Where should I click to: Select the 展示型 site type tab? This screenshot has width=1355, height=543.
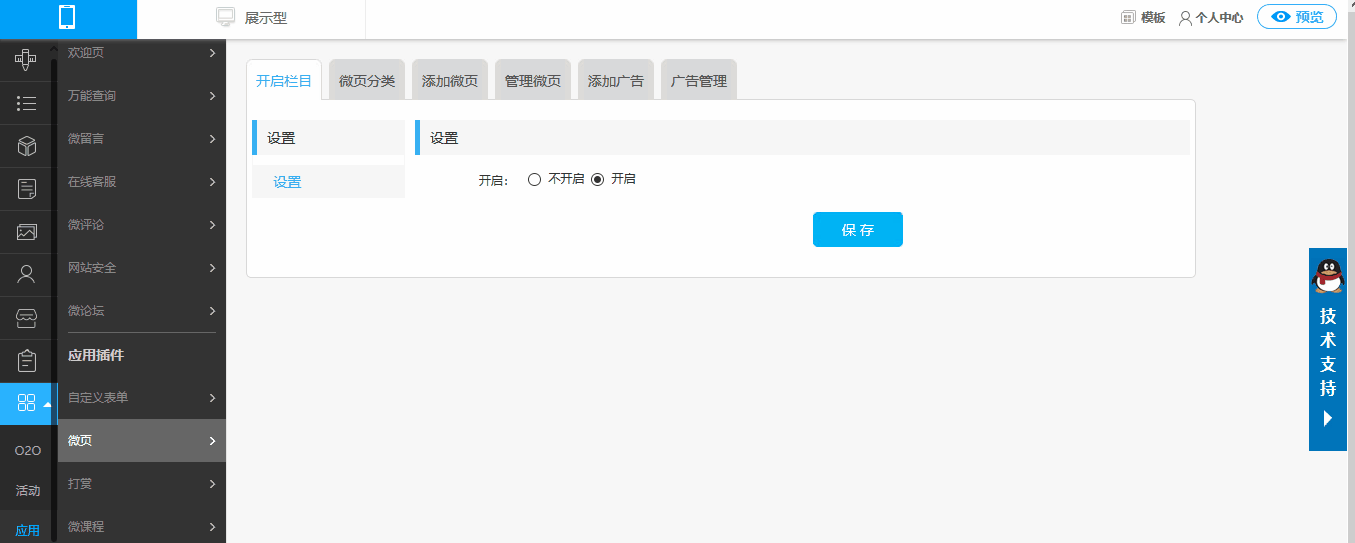[251, 18]
